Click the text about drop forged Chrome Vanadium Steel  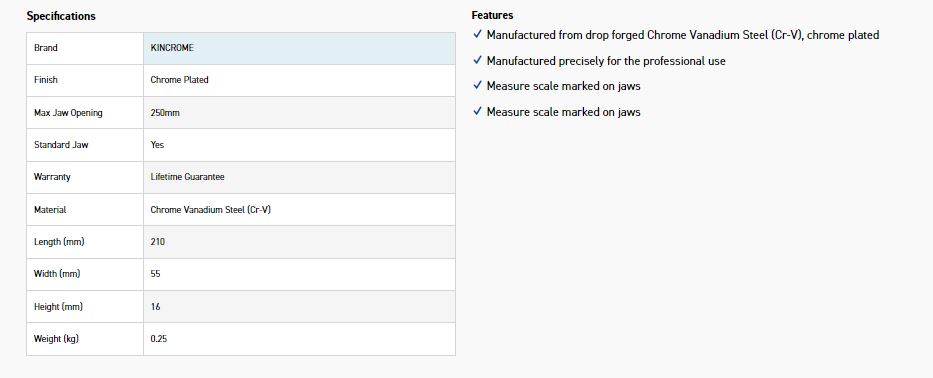682,35
